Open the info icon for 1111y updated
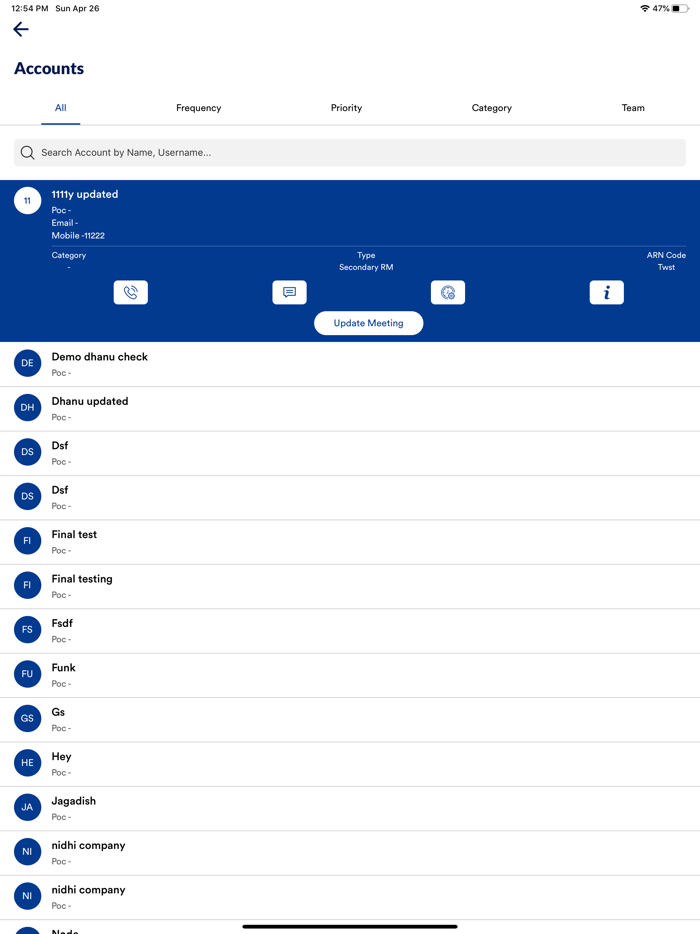The height and width of the screenshot is (934, 700). (606, 292)
